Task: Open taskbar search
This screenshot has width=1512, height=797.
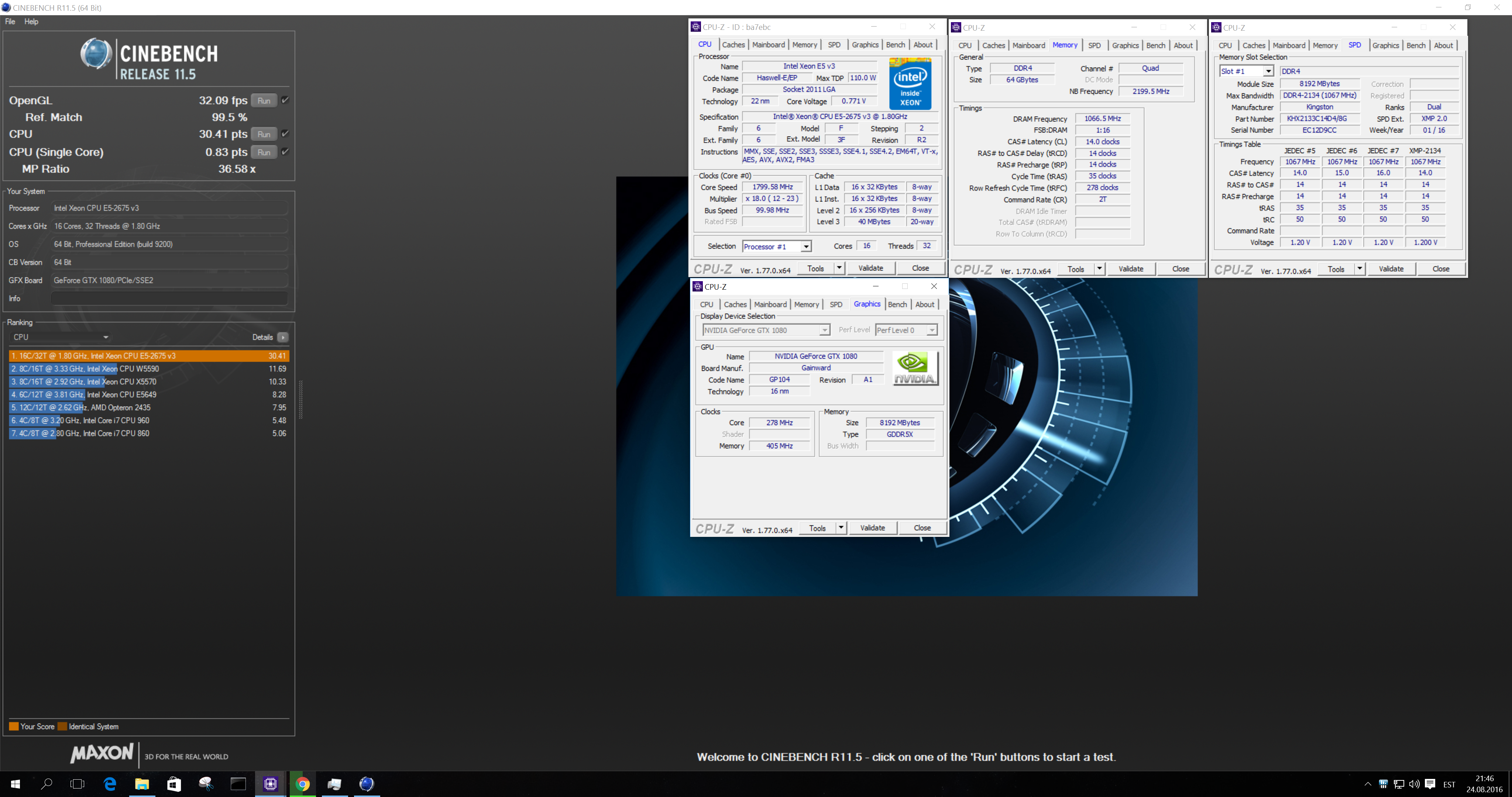Action: click(x=47, y=783)
